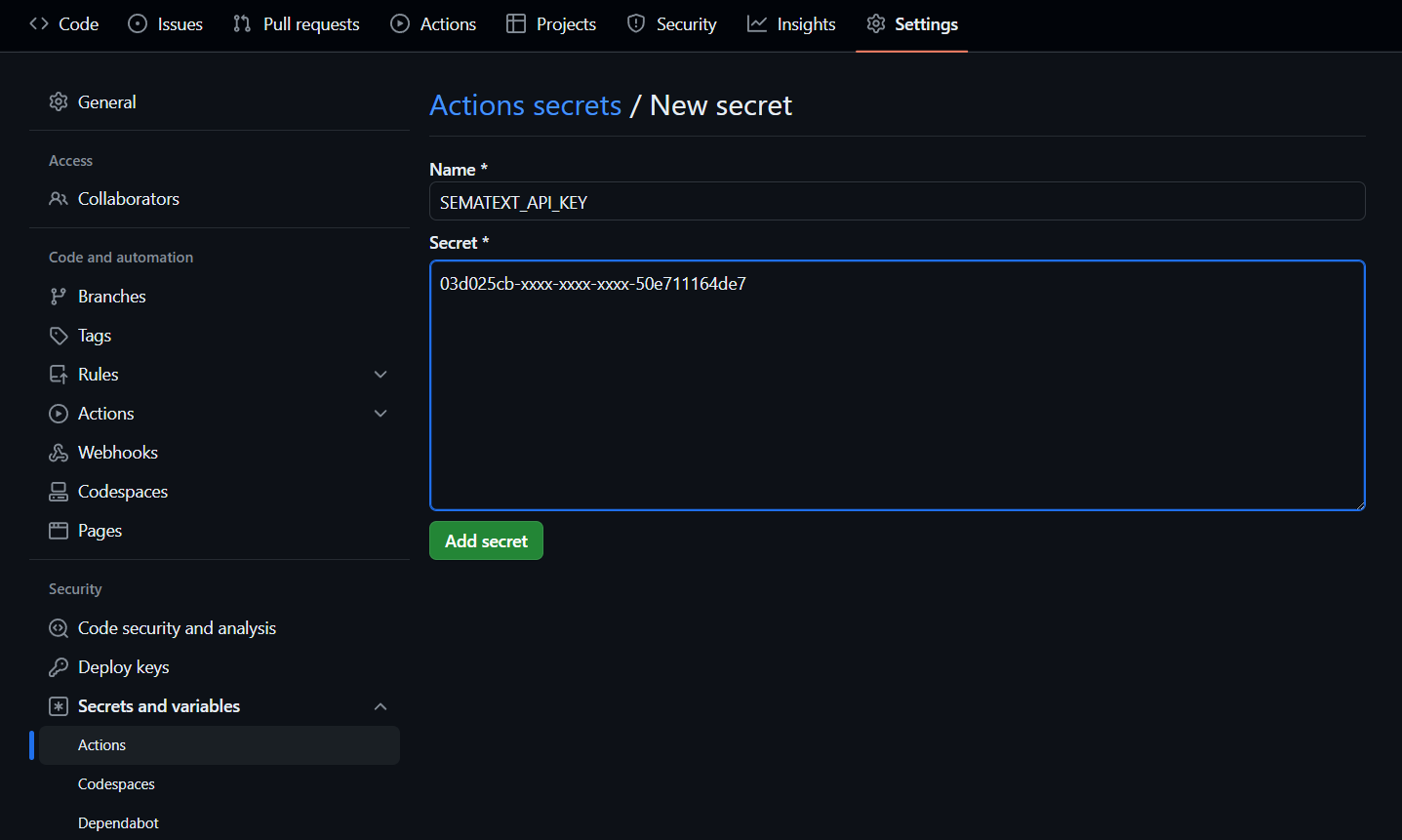Click the Pages browser icon
Image resolution: width=1402 pixels, height=840 pixels.
coord(59,531)
